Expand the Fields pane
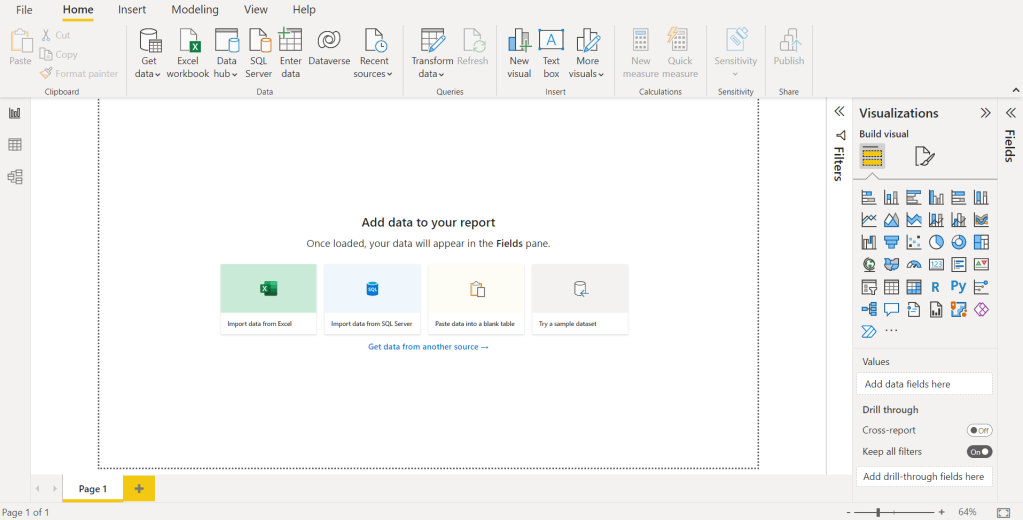The height and width of the screenshot is (520, 1023). pyautogui.click(x=1011, y=112)
